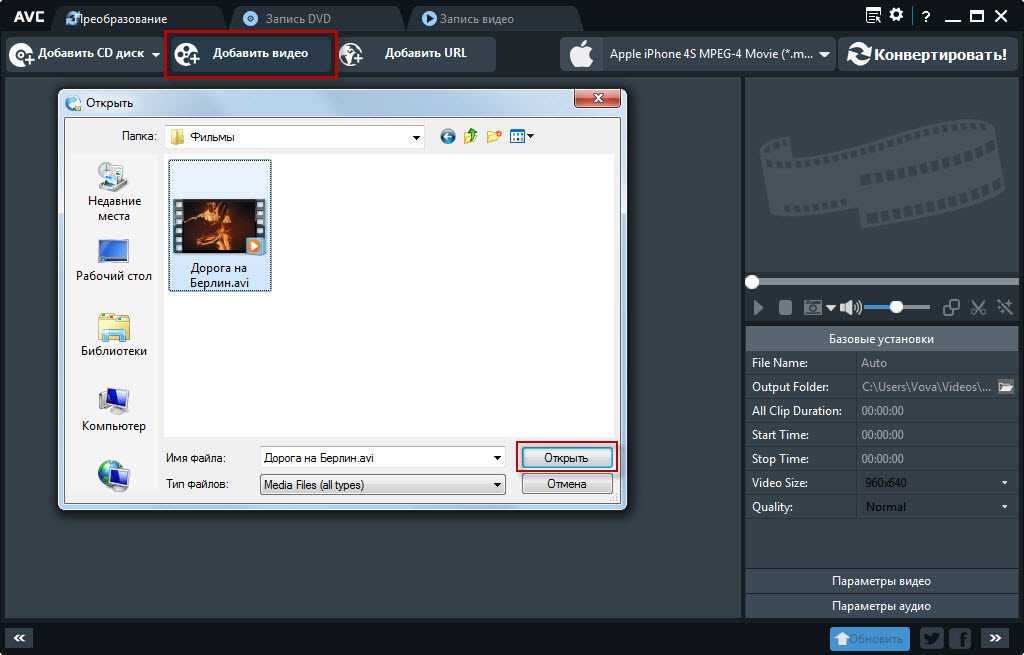Select the Дорога на Берлин.avi thumbnail
1024x655 pixels.
tap(219, 226)
